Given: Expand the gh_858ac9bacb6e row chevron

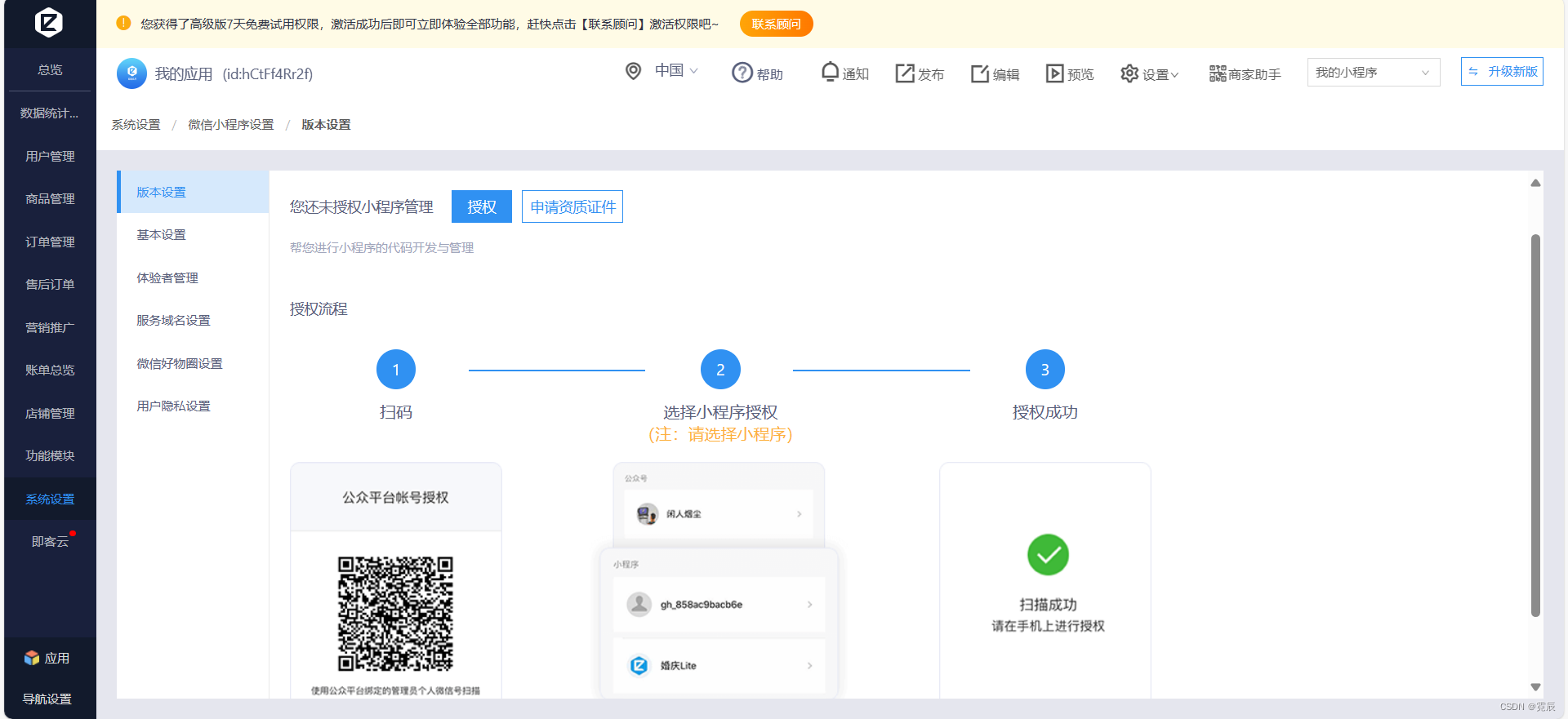Looking at the screenshot, I should pyautogui.click(x=809, y=605).
